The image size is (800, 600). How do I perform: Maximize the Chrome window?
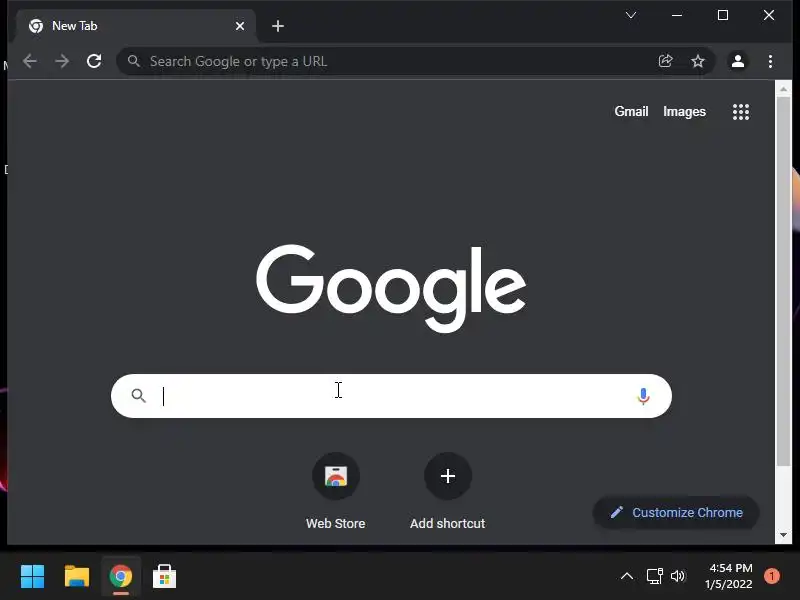coord(722,15)
